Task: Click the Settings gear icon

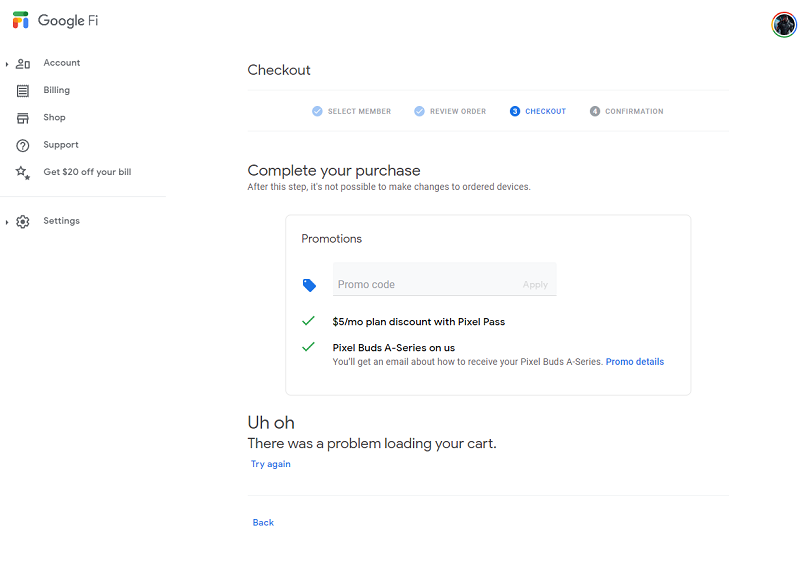Action: (x=23, y=221)
